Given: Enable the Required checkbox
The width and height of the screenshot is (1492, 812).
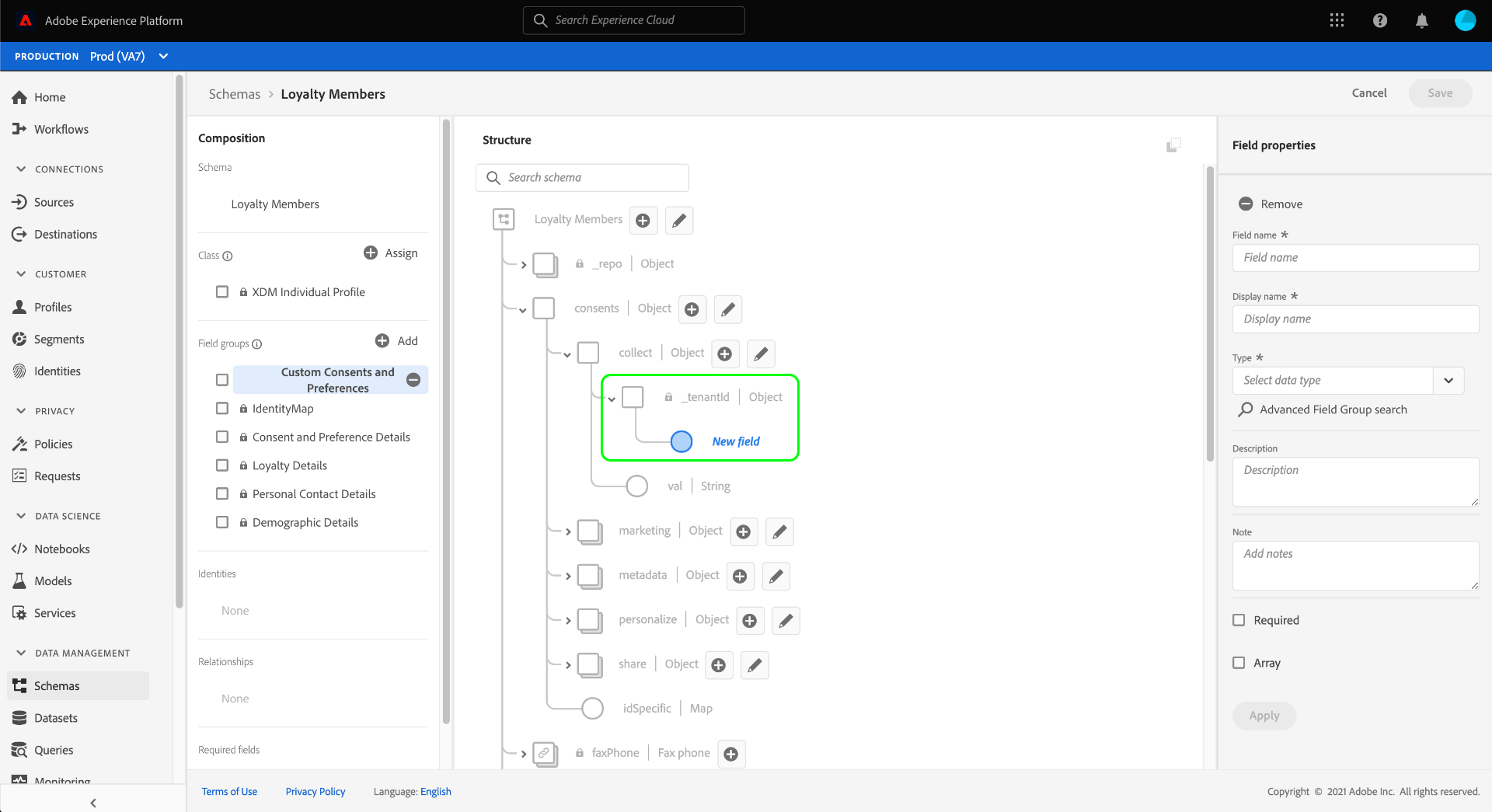Looking at the screenshot, I should (x=1239, y=620).
